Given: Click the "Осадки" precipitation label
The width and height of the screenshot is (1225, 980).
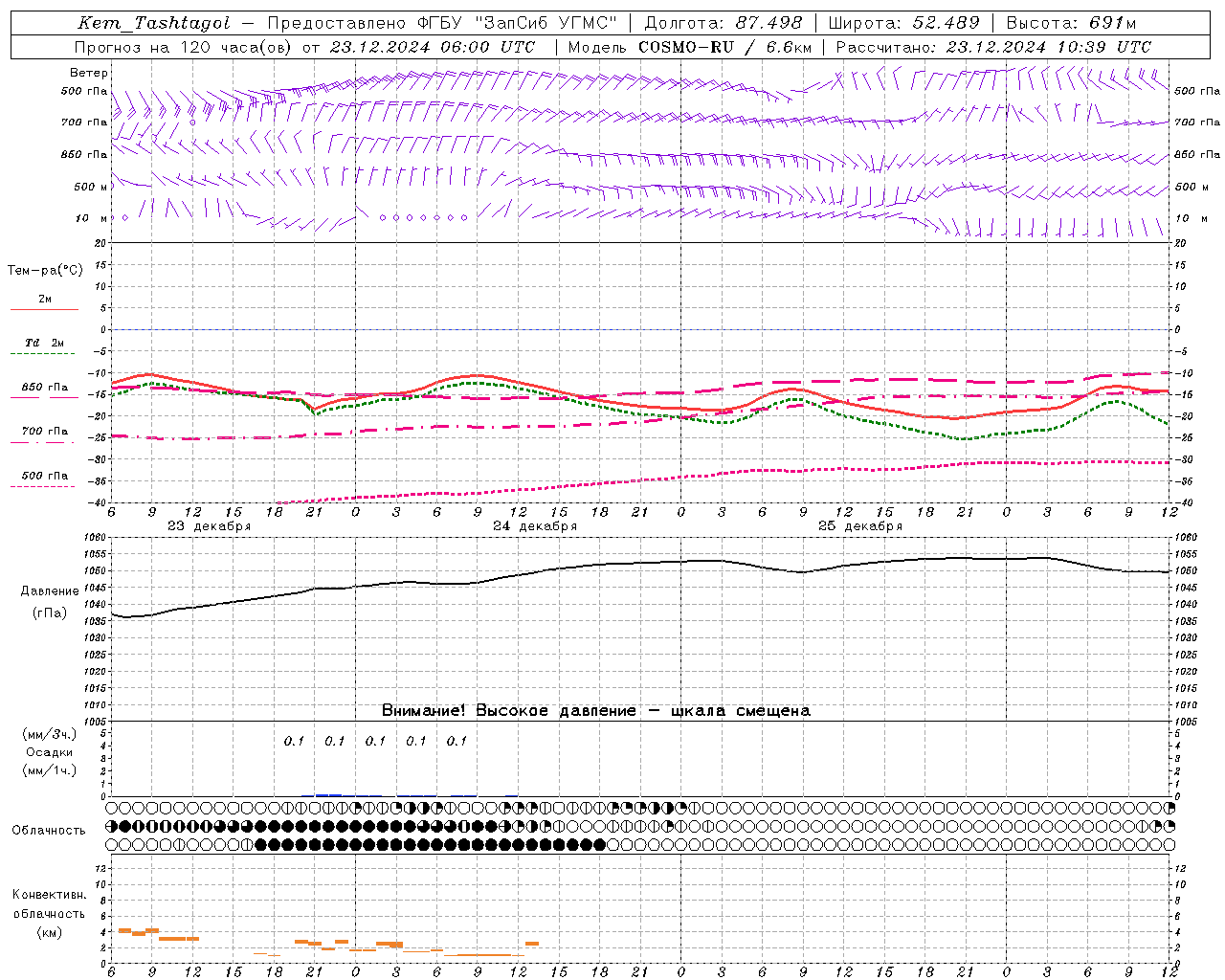Looking at the screenshot, I should [x=50, y=752].
